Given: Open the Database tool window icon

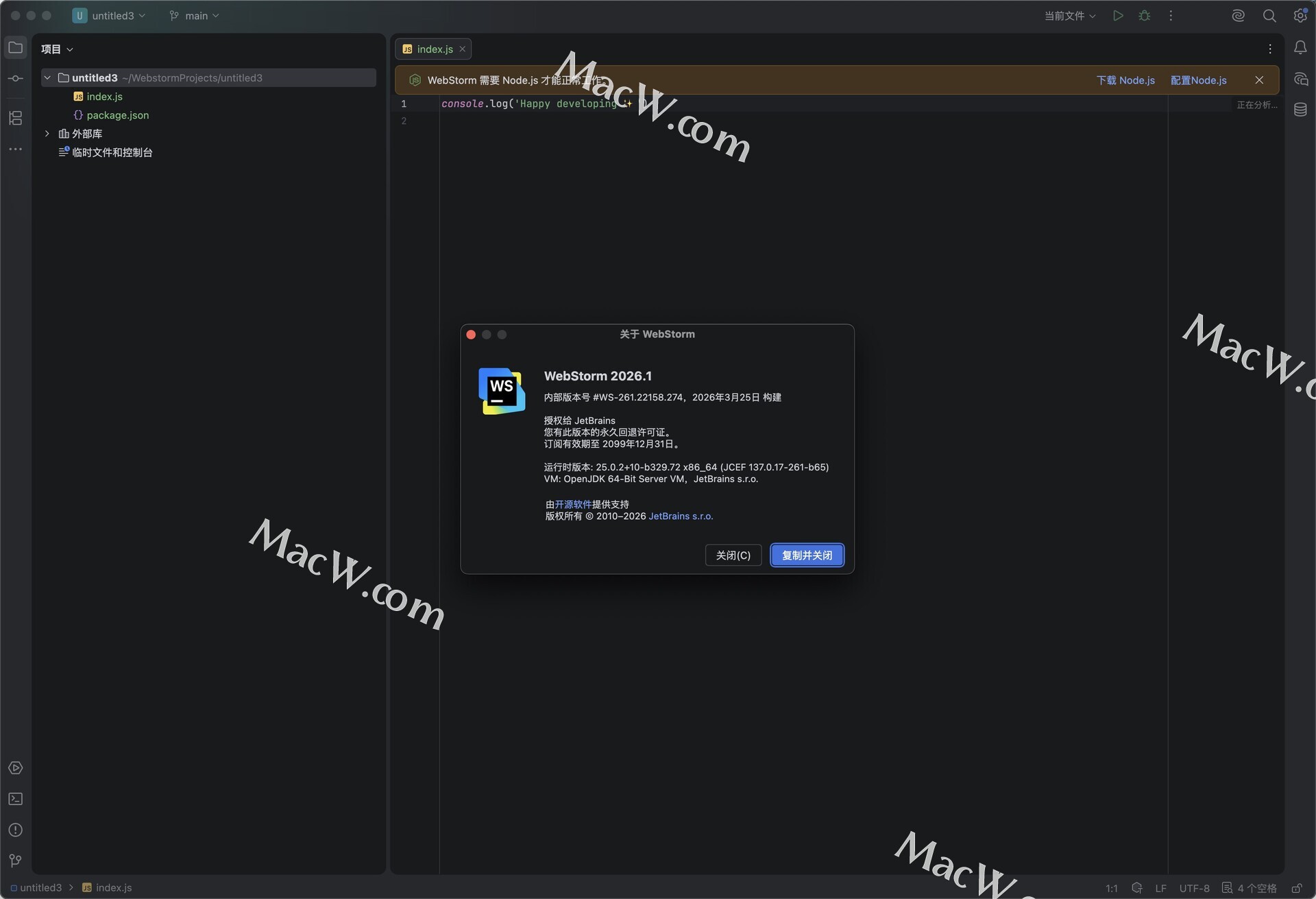Looking at the screenshot, I should (x=1300, y=110).
